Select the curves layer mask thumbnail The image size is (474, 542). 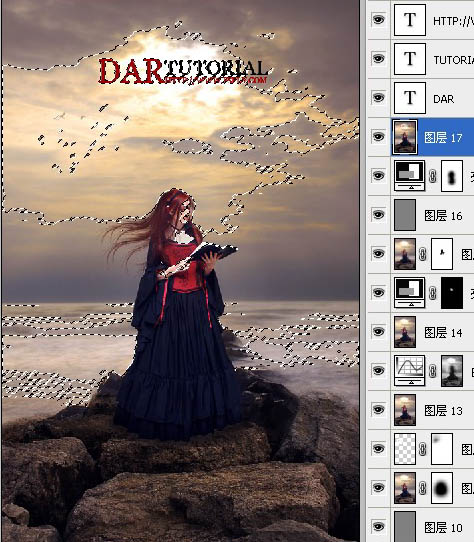coord(452,371)
